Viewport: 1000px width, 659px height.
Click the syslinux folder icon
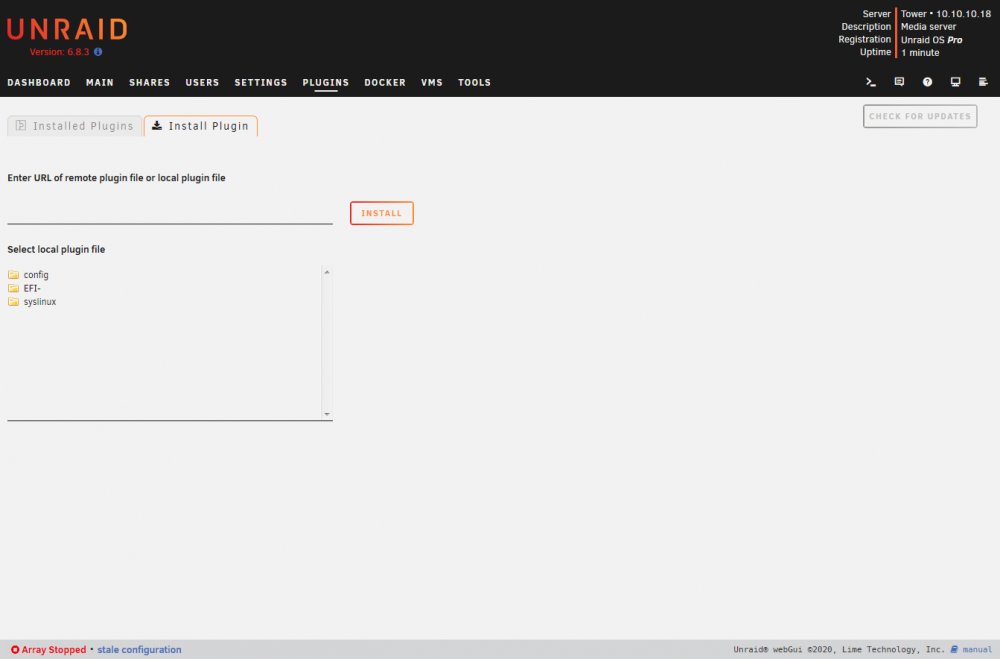(x=13, y=302)
